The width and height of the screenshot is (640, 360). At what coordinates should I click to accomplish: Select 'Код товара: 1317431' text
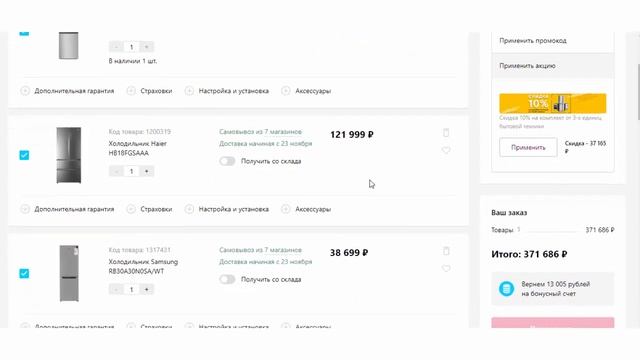point(140,250)
